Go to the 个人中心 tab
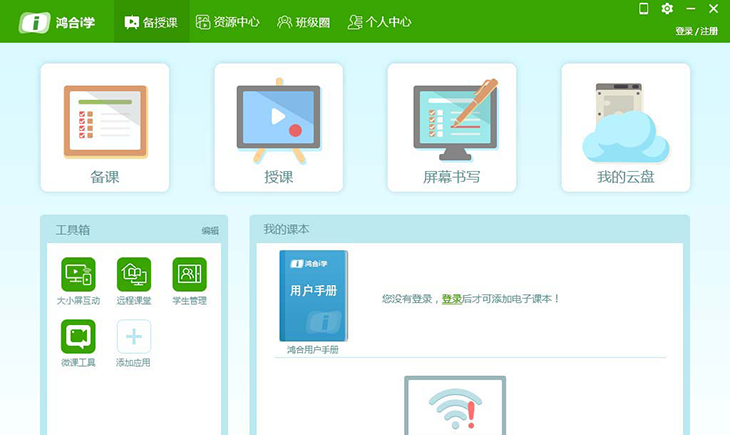The width and height of the screenshot is (730, 435). pos(379,22)
